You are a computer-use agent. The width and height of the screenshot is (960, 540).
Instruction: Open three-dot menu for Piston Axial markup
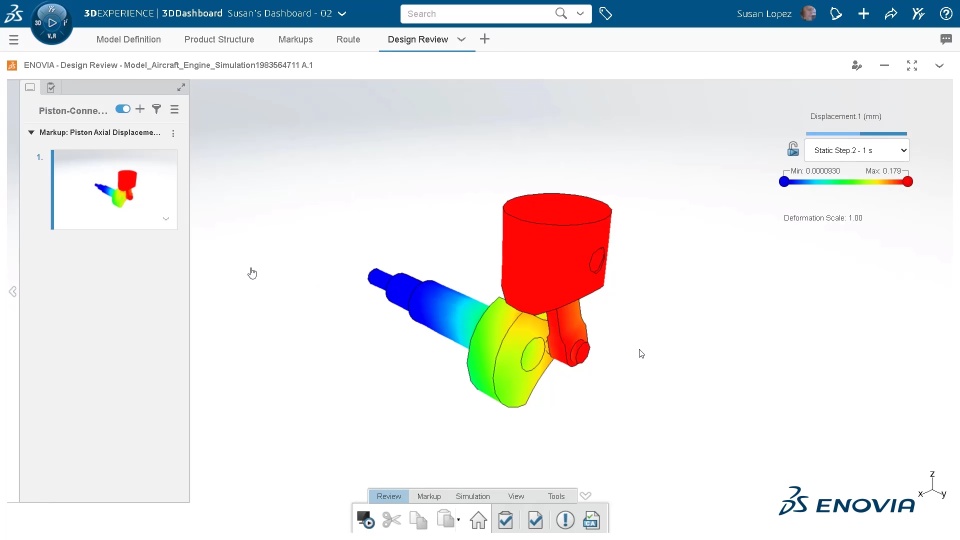tap(173, 133)
